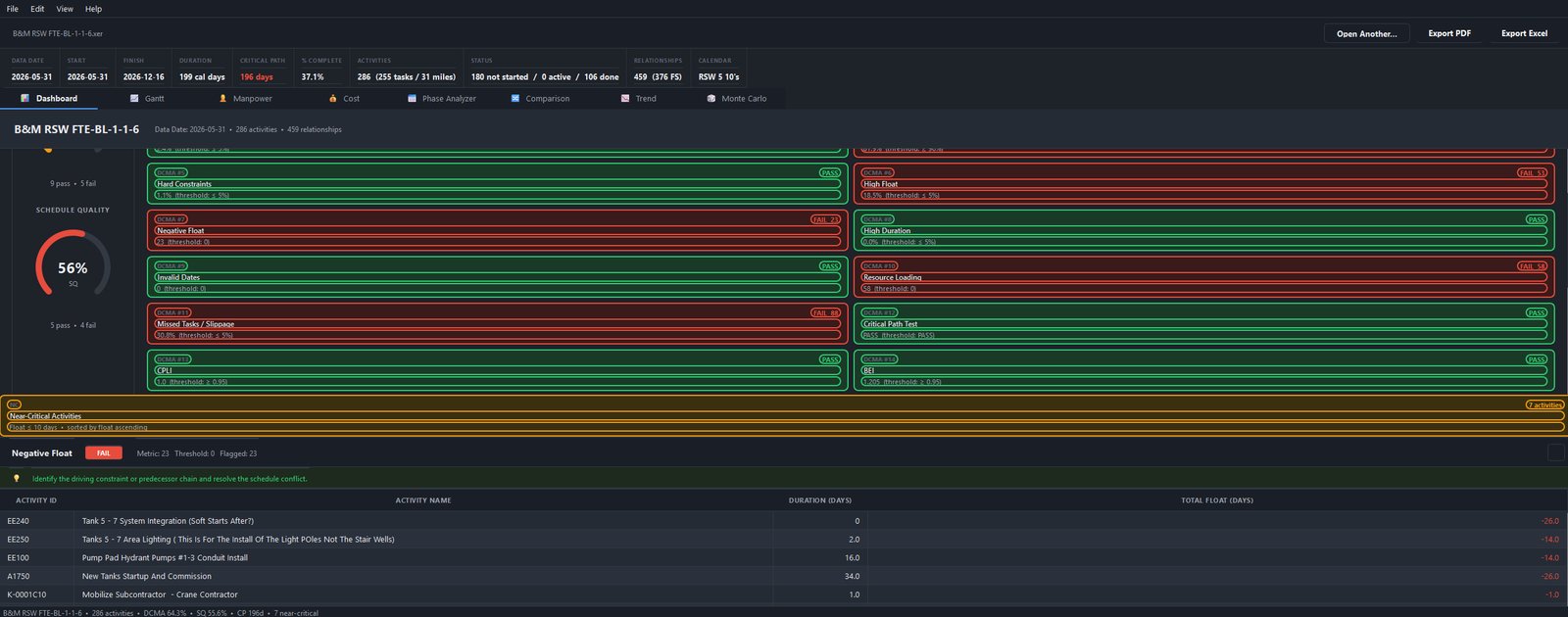Click the Comparison tab icon
The width and height of the screenshot is (1568, 617).
point(515,99)
